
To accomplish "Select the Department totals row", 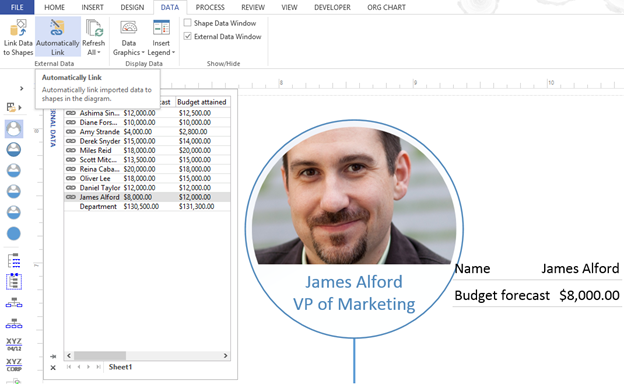I will point(147,207).
